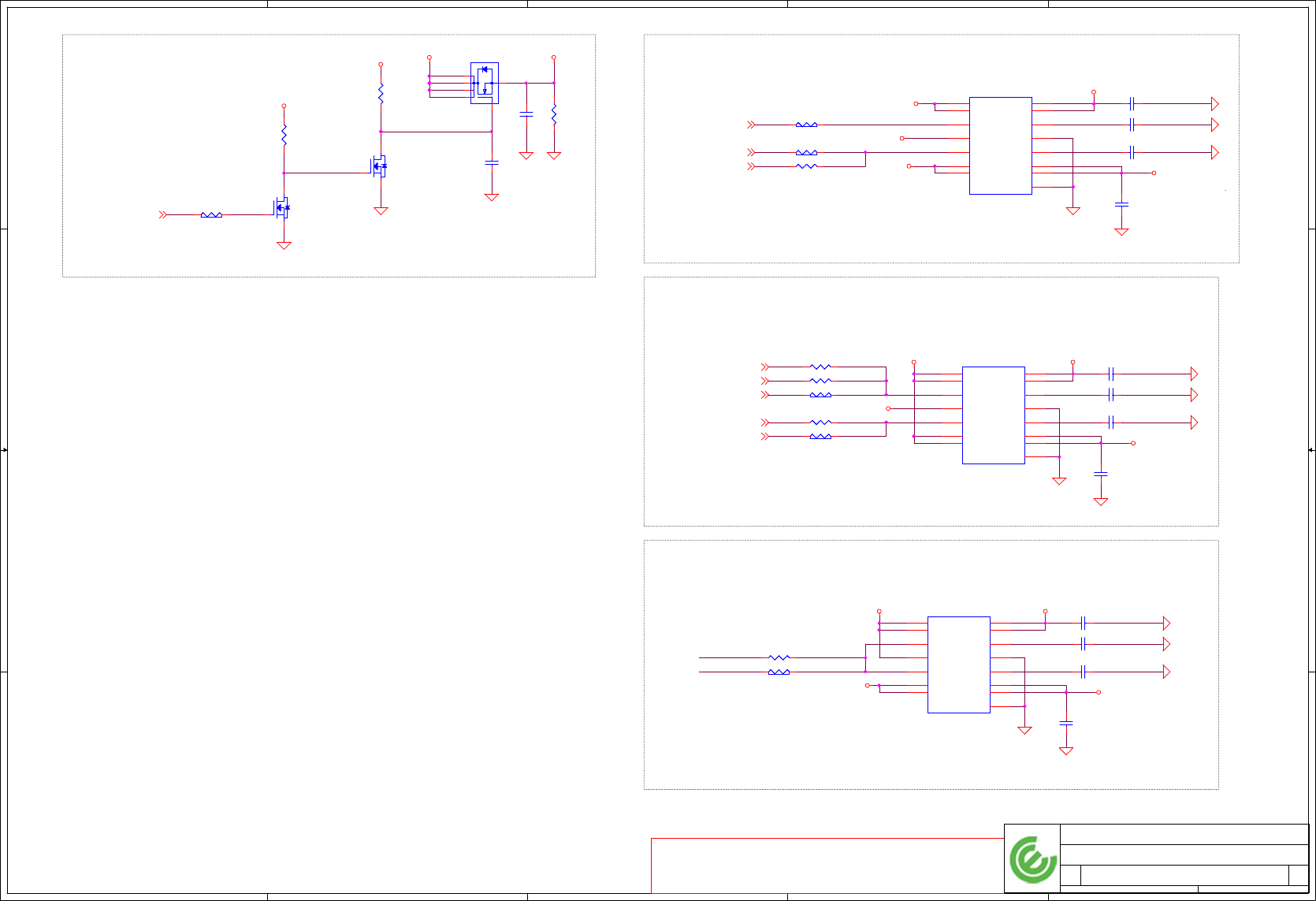
Task: Select the vertical capacitor beside the middle-right IC
Action: (x=1101, y=474)
